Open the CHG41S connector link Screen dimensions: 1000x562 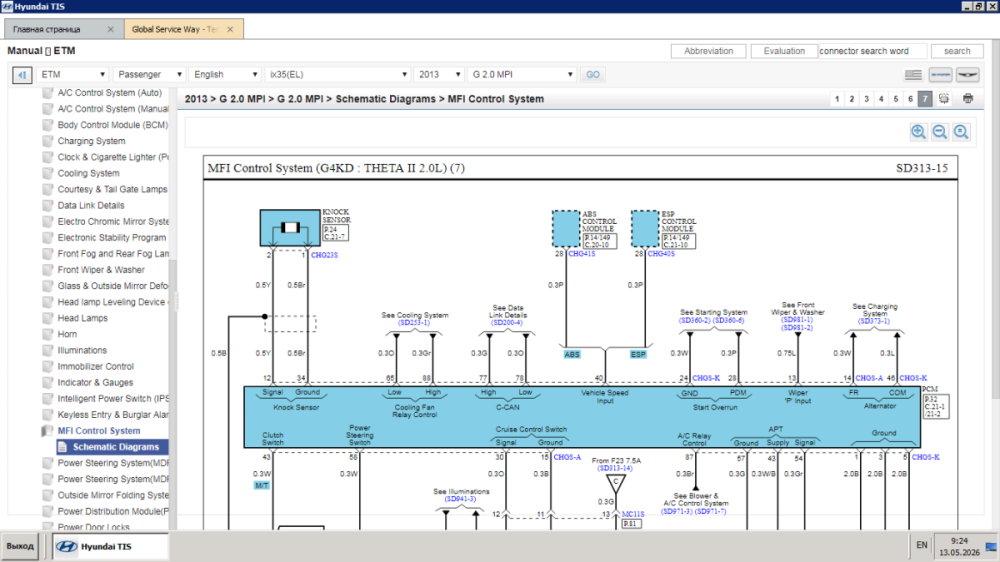coord(582,254)
